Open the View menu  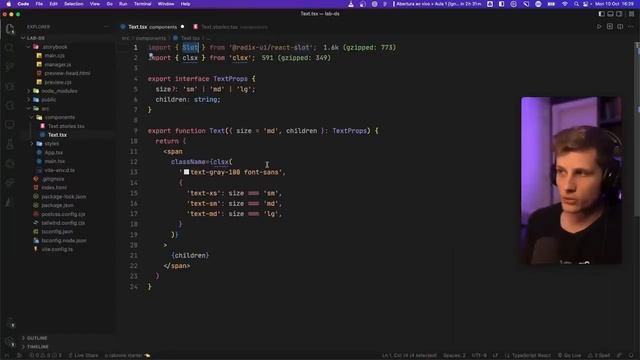coord(95,4)
